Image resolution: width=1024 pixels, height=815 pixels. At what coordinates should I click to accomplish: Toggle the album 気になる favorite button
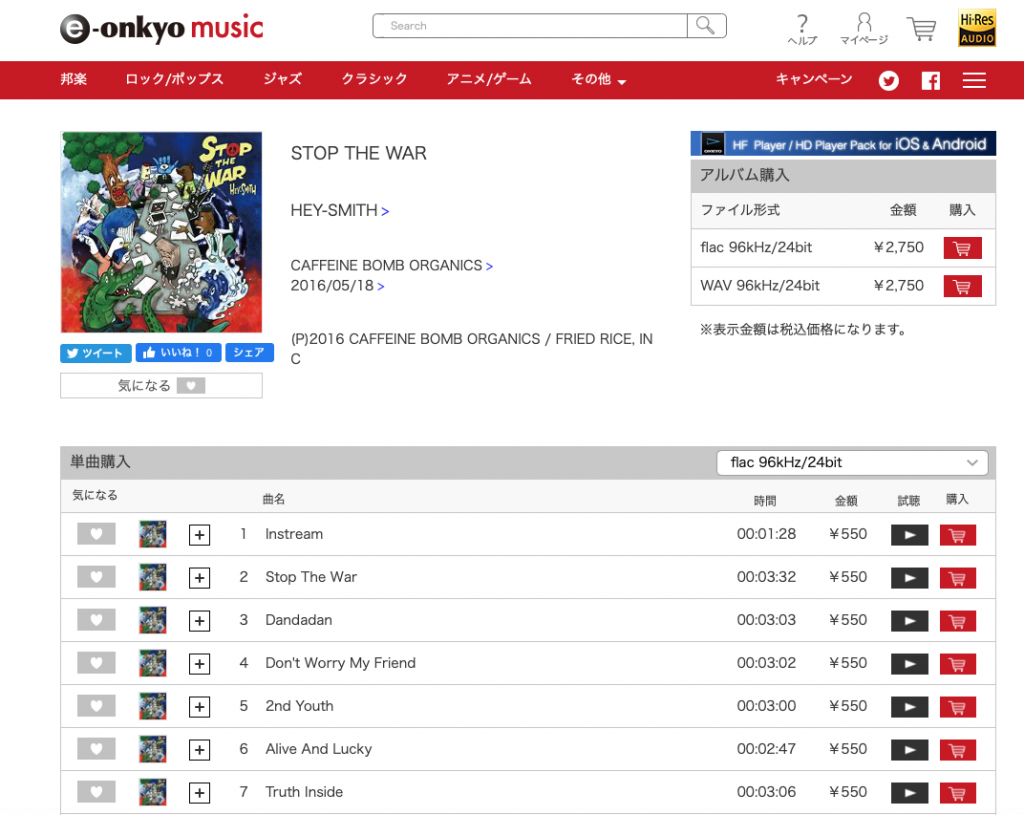click(x=161, y=386)
